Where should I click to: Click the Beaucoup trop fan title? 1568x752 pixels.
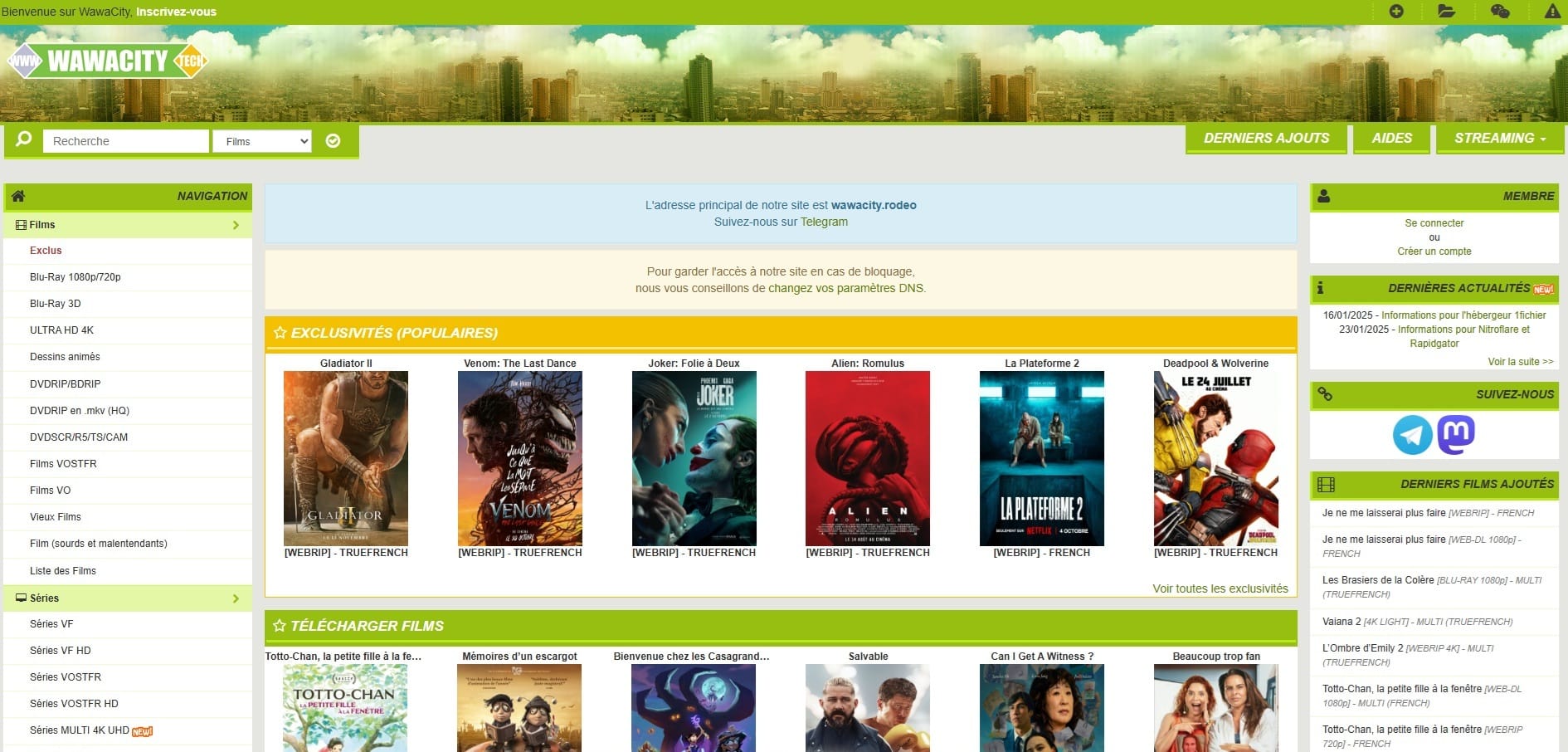pyautogui.click(x=1216, y=657)
